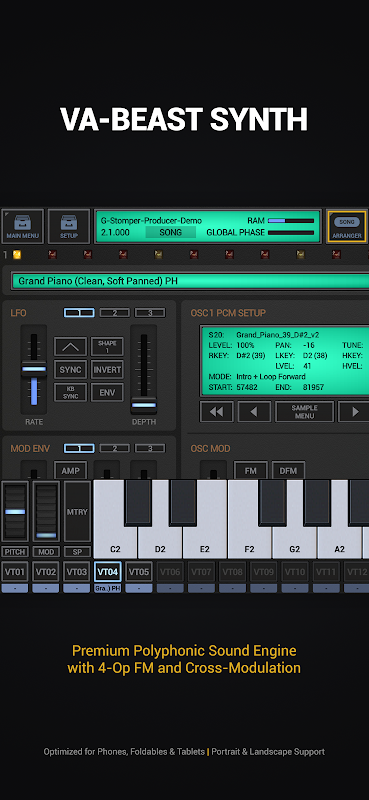The height and width of the screenshot is (800, 369).
Task: Click the RAM usage meter
Action: tap(291, 221)
